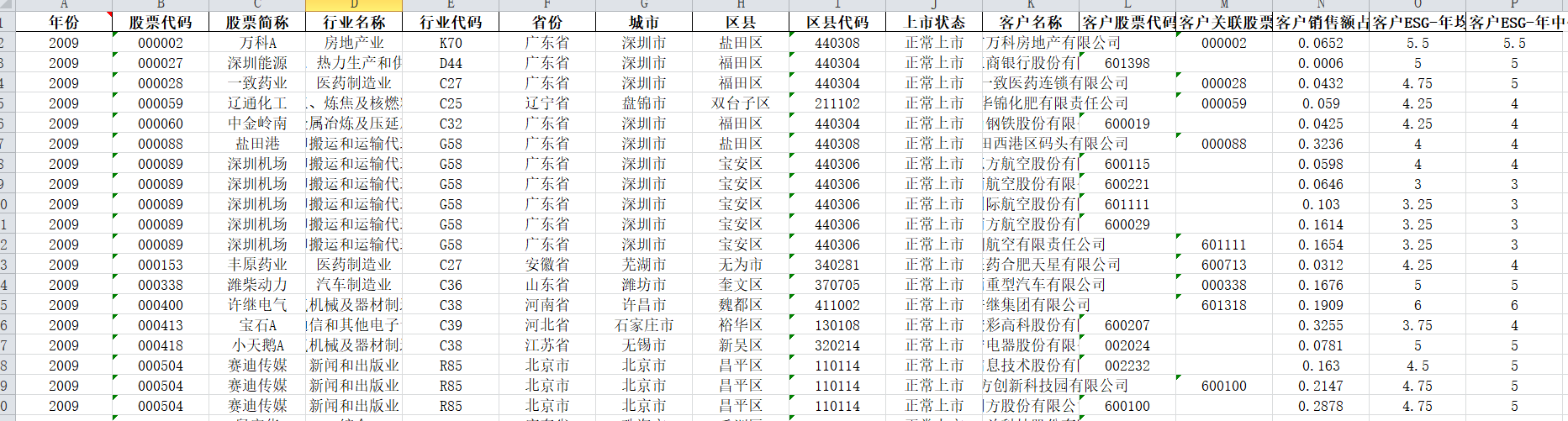Select the 客户股票代码 header cell
This screenshot has height=421, width=1568.
pyautogui.click(x=1127, y=23)
